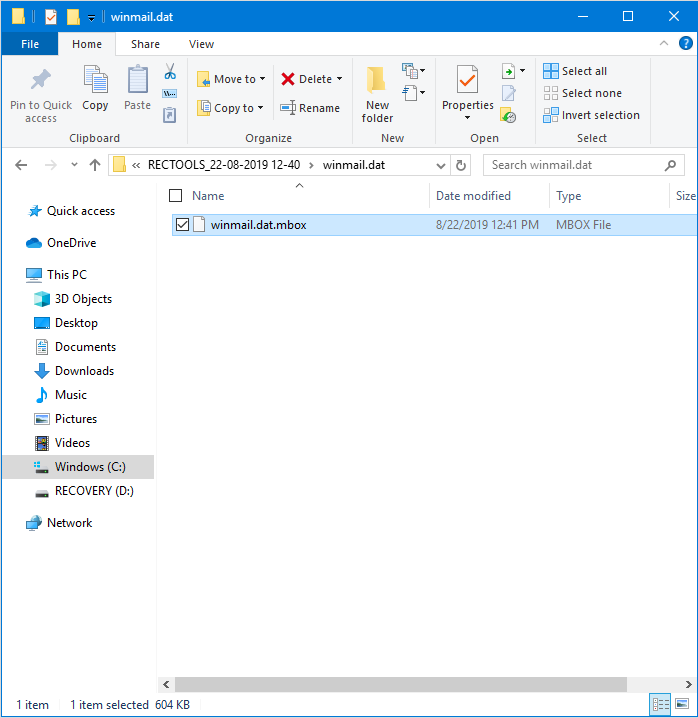The image size is (698, 718).
Task: Open the New item menu icon
Action: click(413, 71)
